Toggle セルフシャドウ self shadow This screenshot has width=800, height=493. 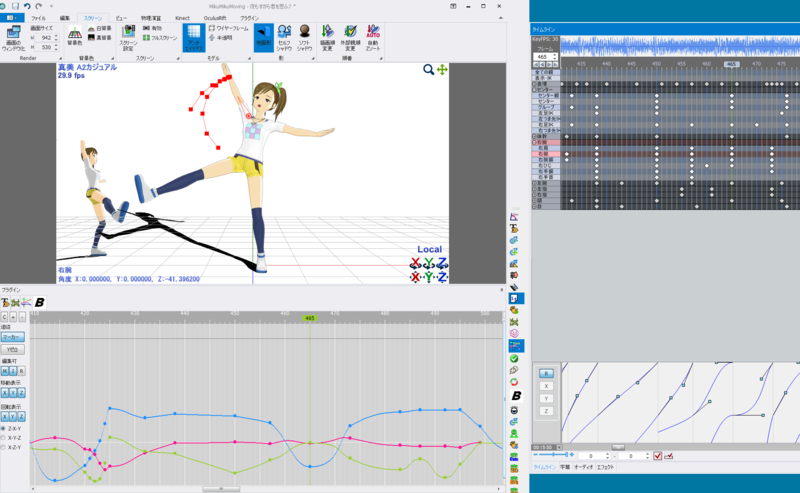(x=284, y=38)
